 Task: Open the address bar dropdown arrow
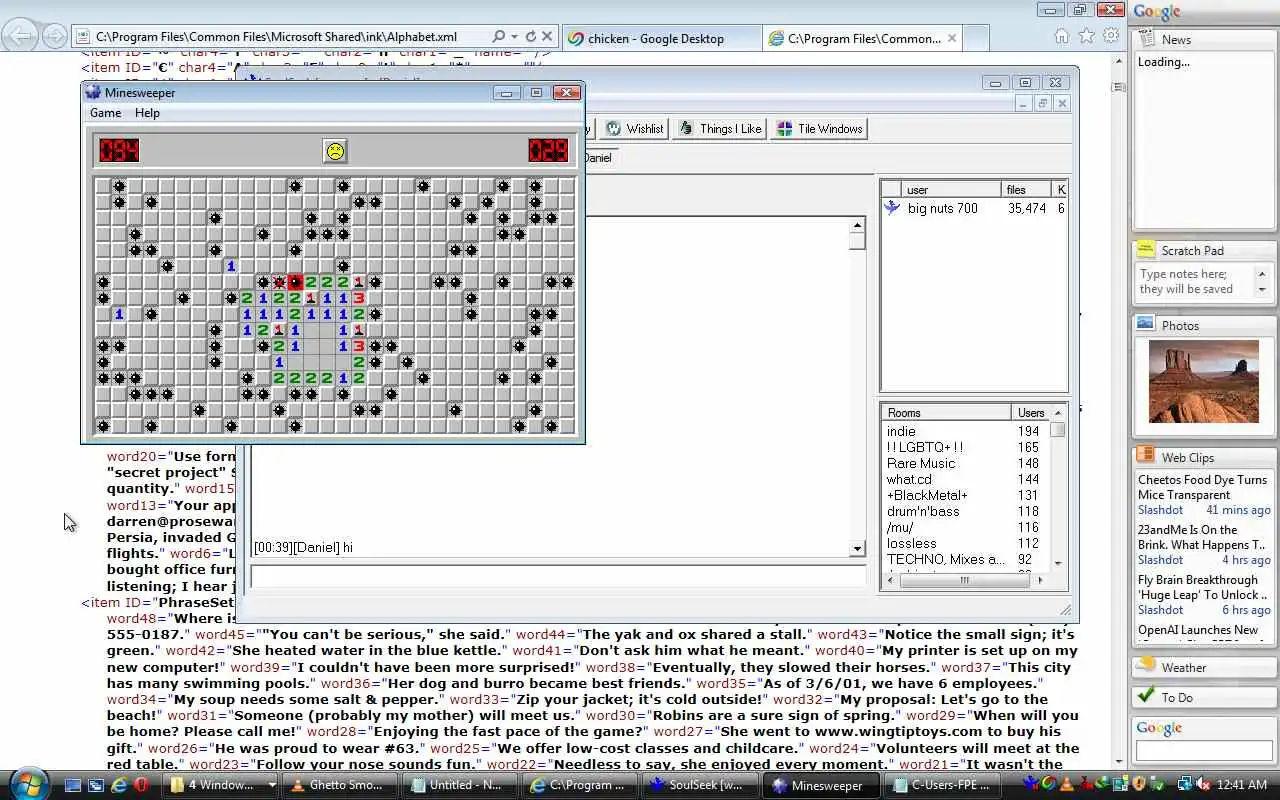point(514,37)
